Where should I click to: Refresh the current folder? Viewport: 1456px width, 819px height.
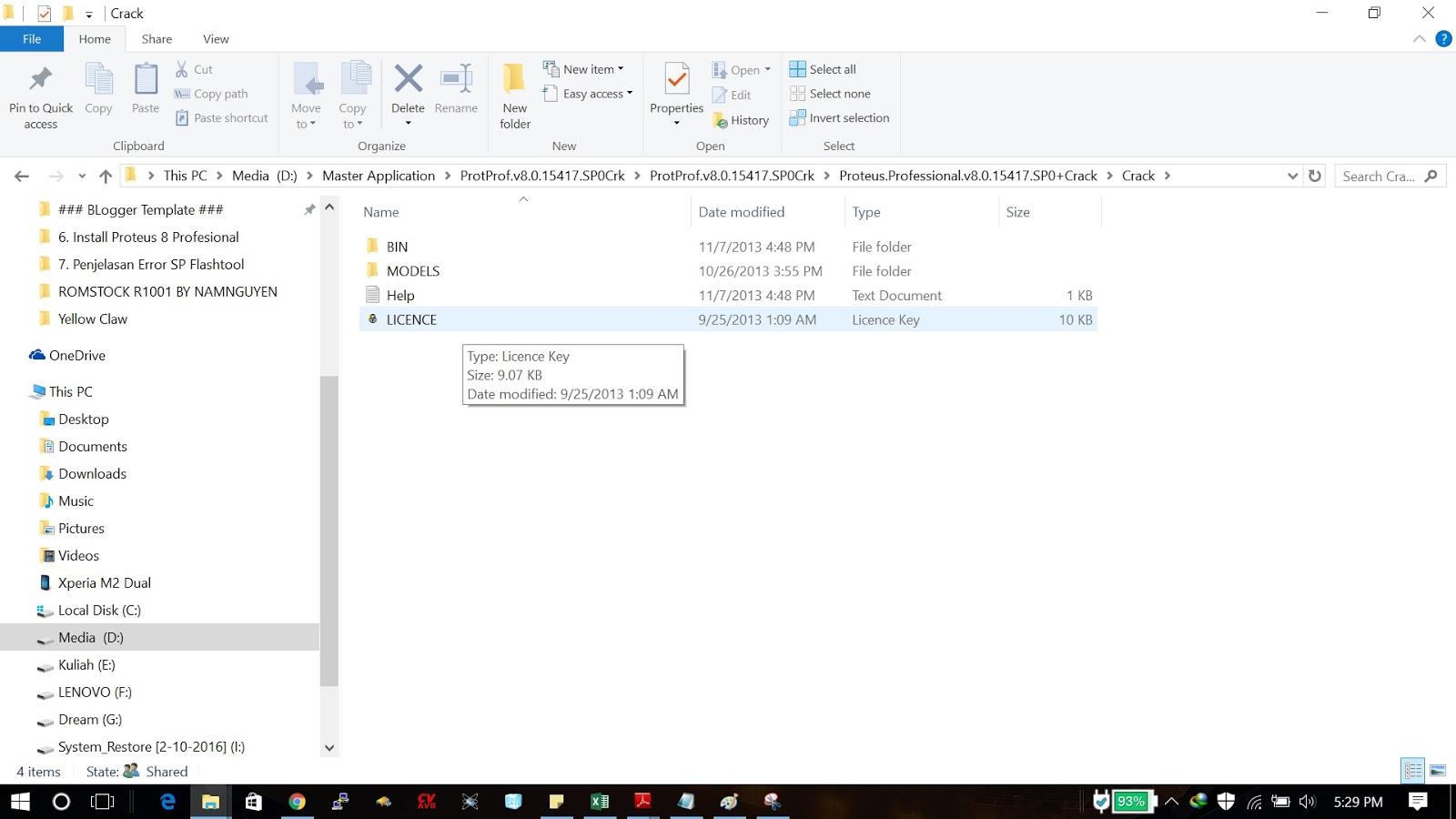click(1315, 176)
